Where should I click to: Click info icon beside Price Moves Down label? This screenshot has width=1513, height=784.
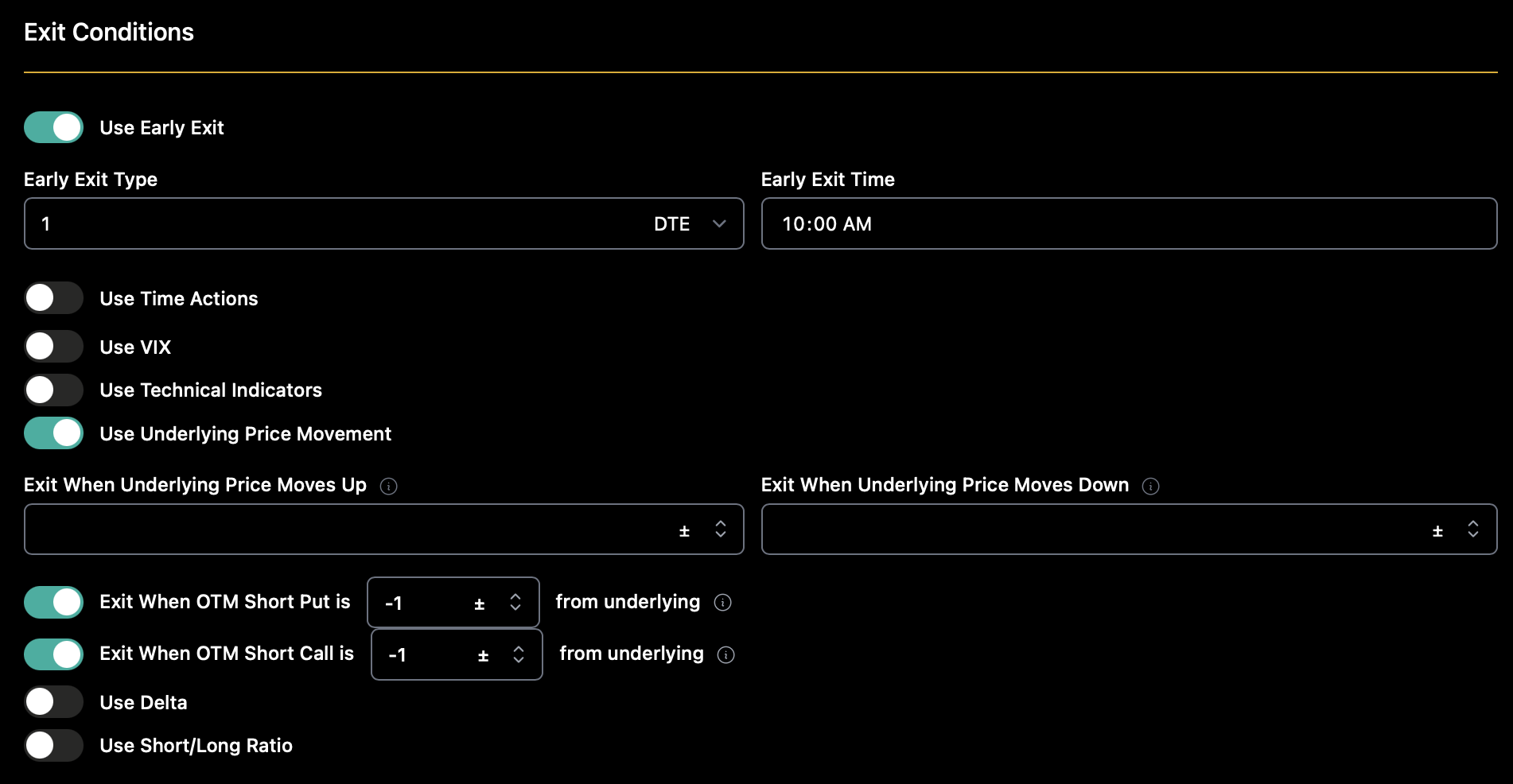(1150, 486)
